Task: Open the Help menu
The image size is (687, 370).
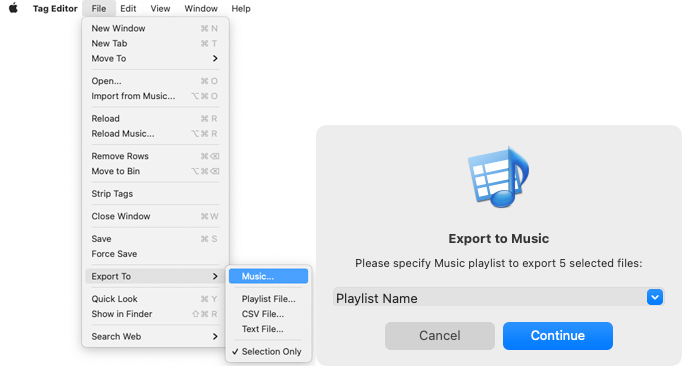Action: pos(241,8)
